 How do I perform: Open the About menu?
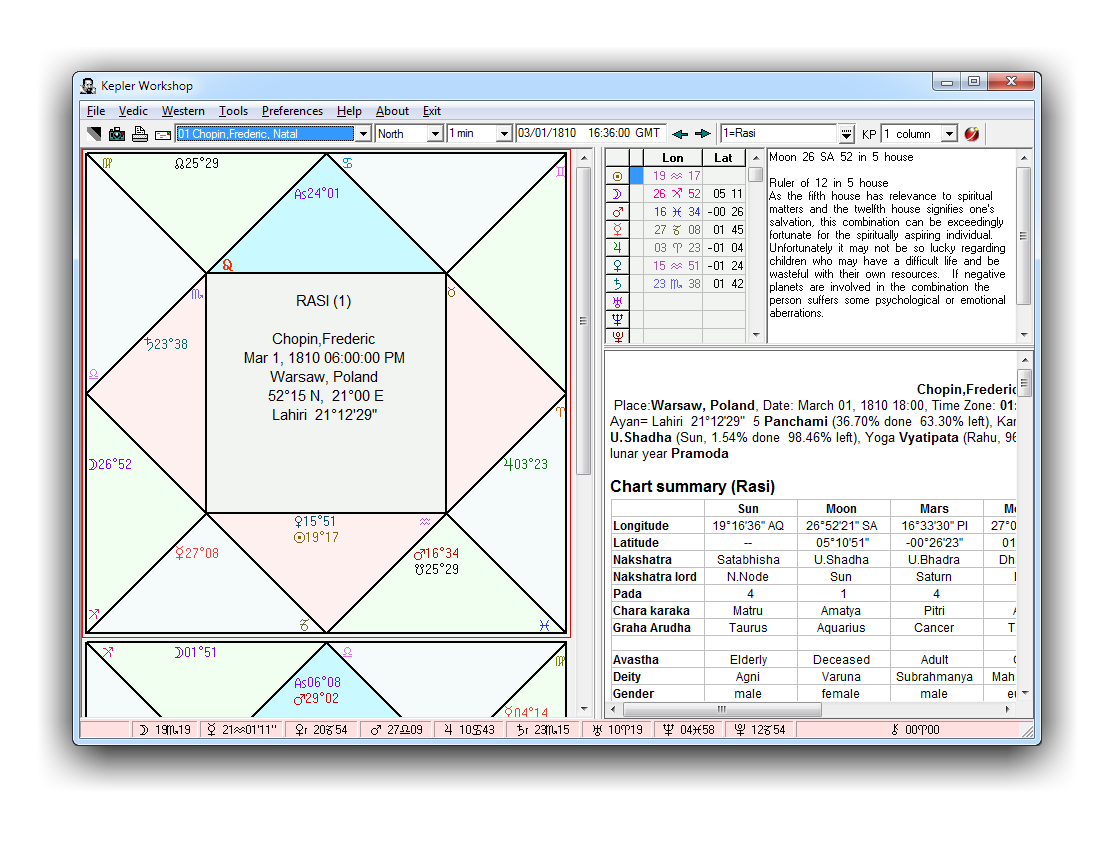point(392,111)
